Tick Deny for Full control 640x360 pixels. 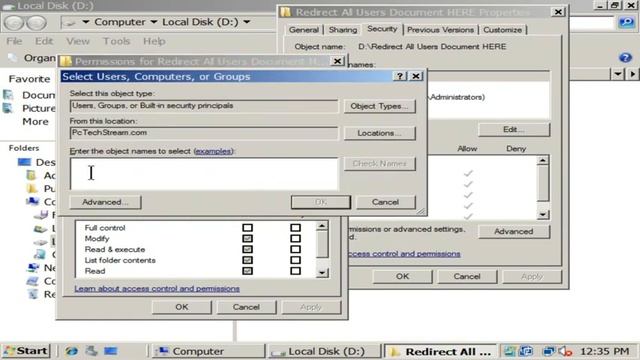point(296,228)
